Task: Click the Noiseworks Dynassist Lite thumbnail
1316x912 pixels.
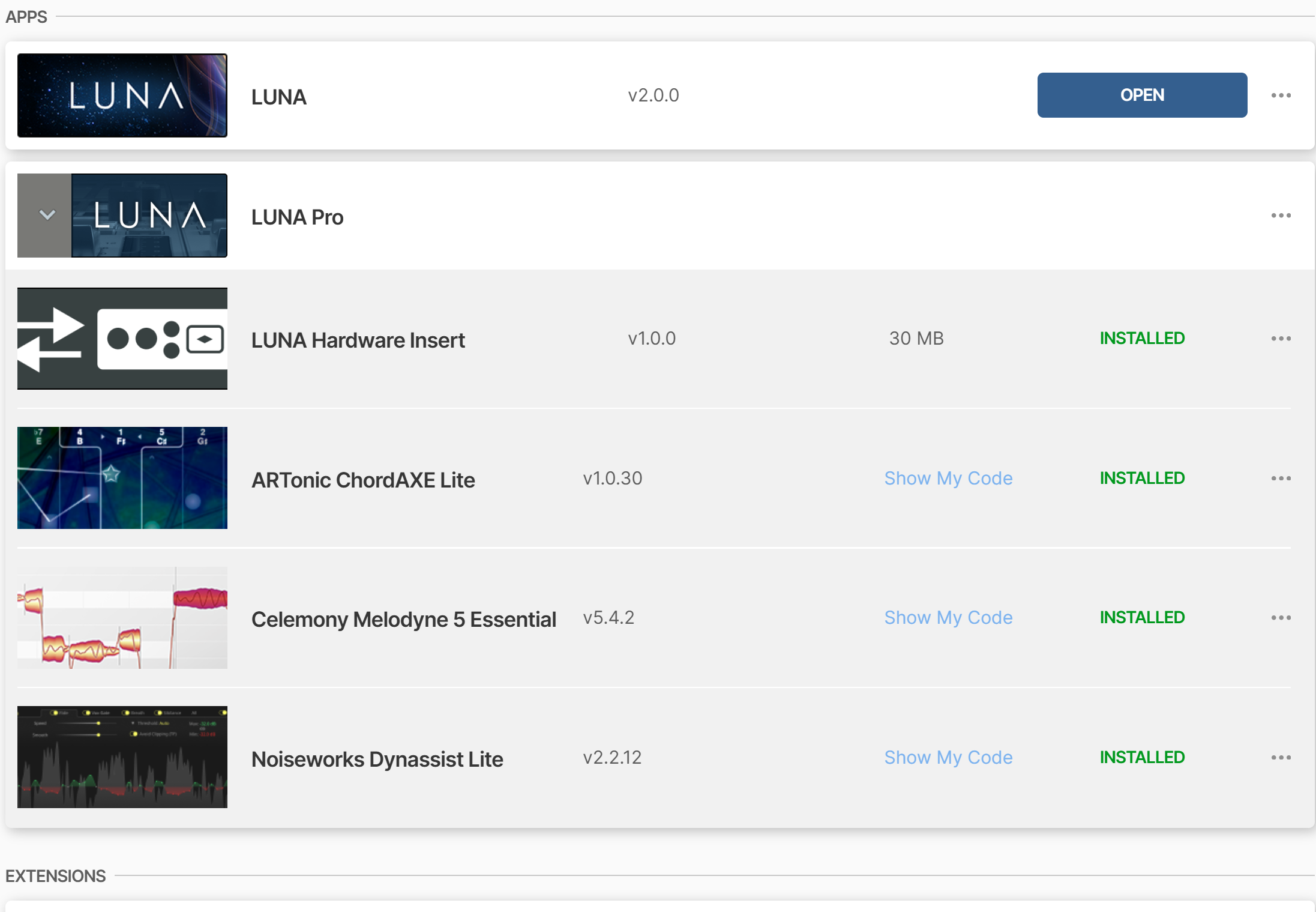Action: coord(122,757)
